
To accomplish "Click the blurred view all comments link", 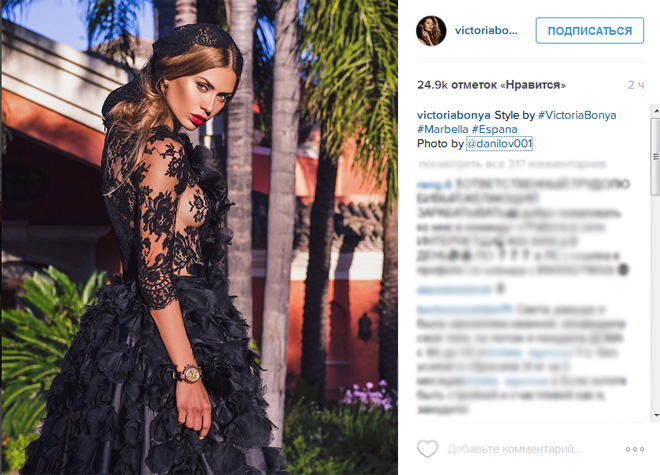I will 512,164.
